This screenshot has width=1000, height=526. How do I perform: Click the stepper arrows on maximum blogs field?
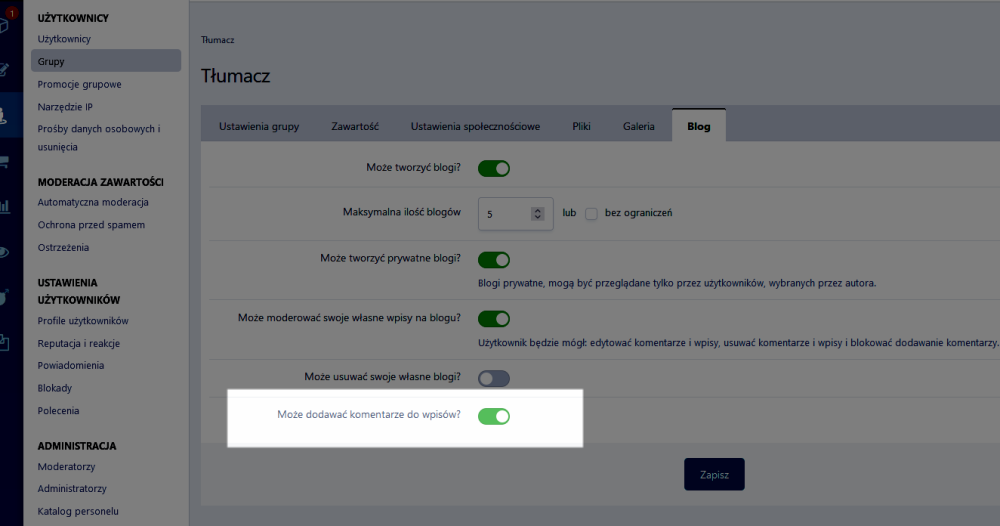[x=537, y=214]
